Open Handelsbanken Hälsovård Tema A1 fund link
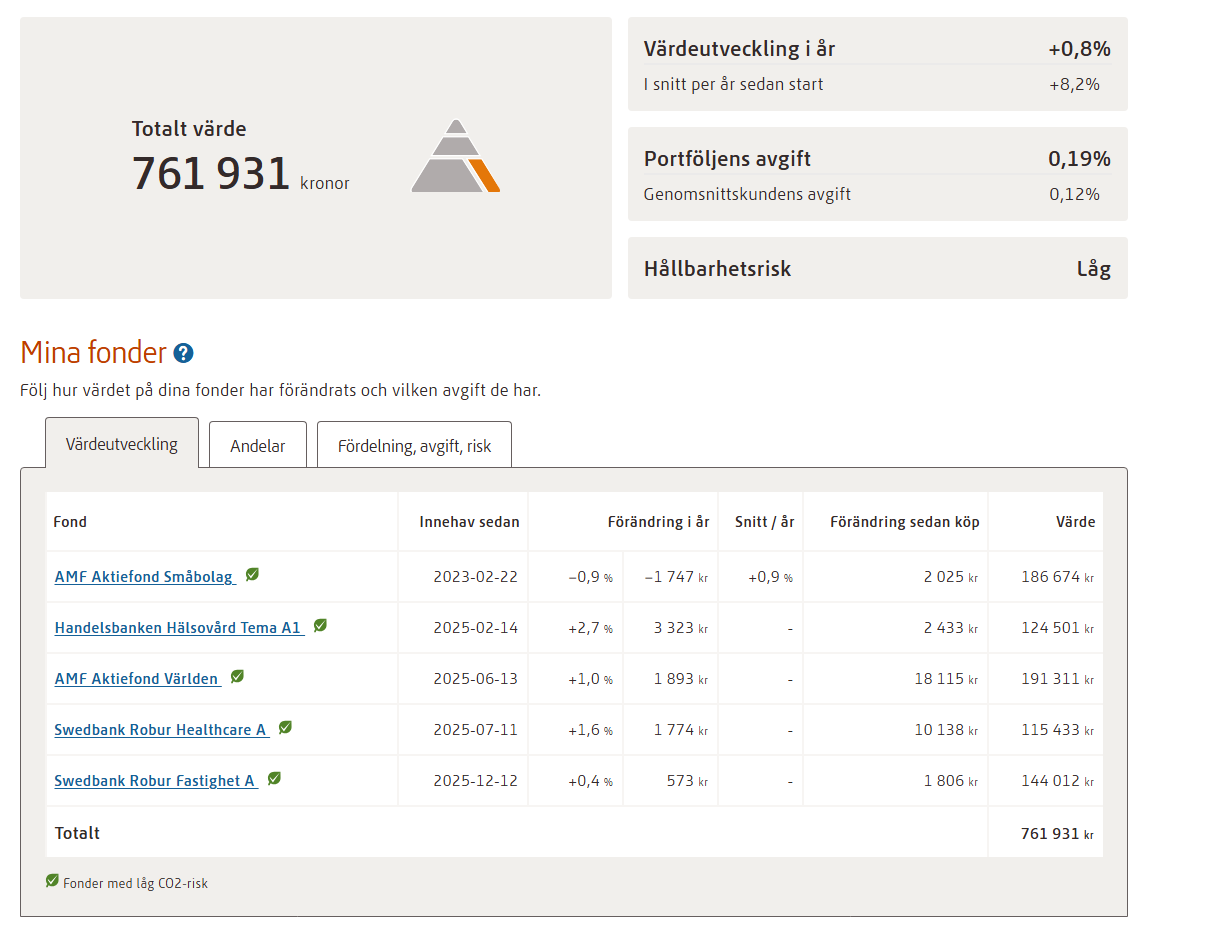The width and height of the screenshot is (1228, 944). pos(177,628)
